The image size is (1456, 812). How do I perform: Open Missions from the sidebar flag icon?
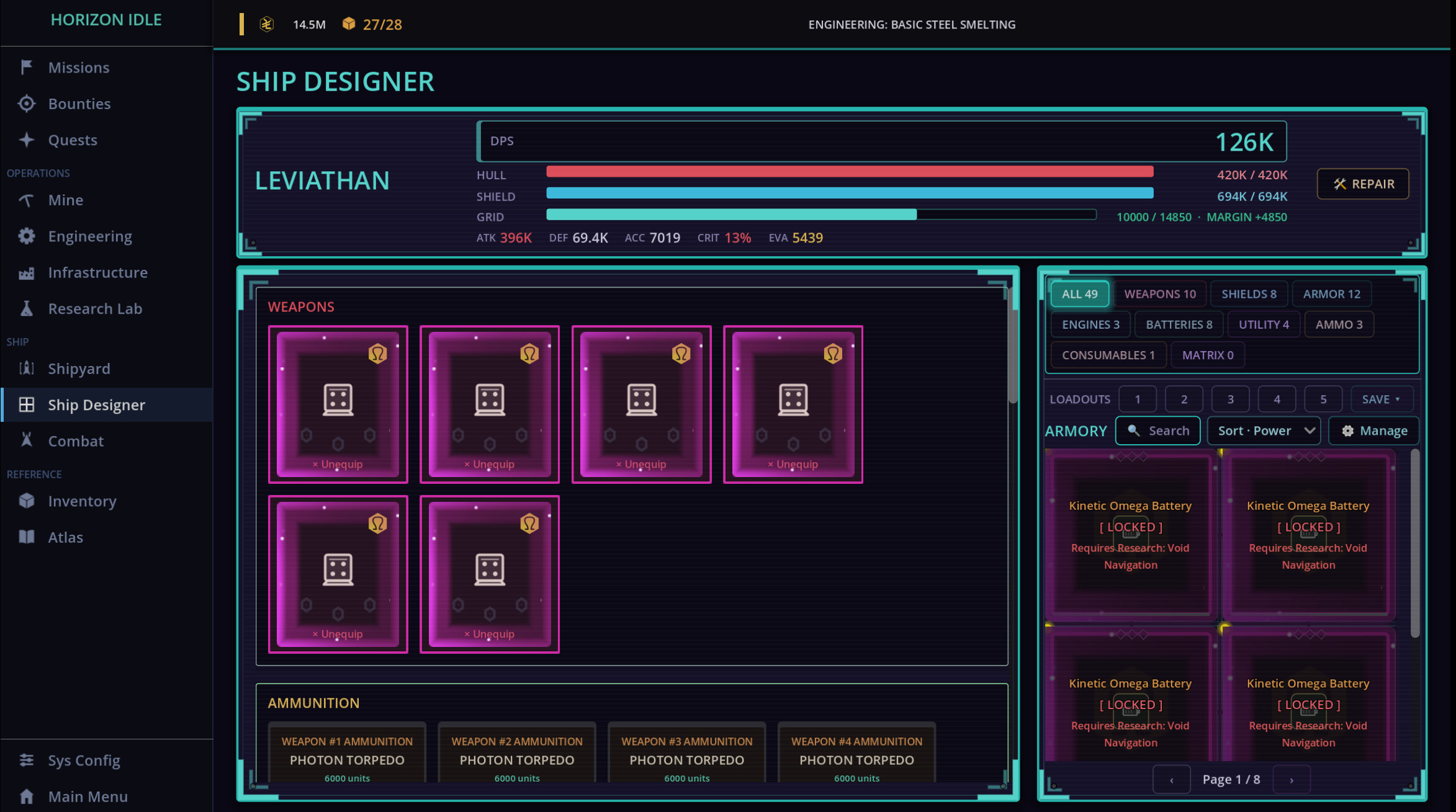pyautogui.click(x=26, y=67)
